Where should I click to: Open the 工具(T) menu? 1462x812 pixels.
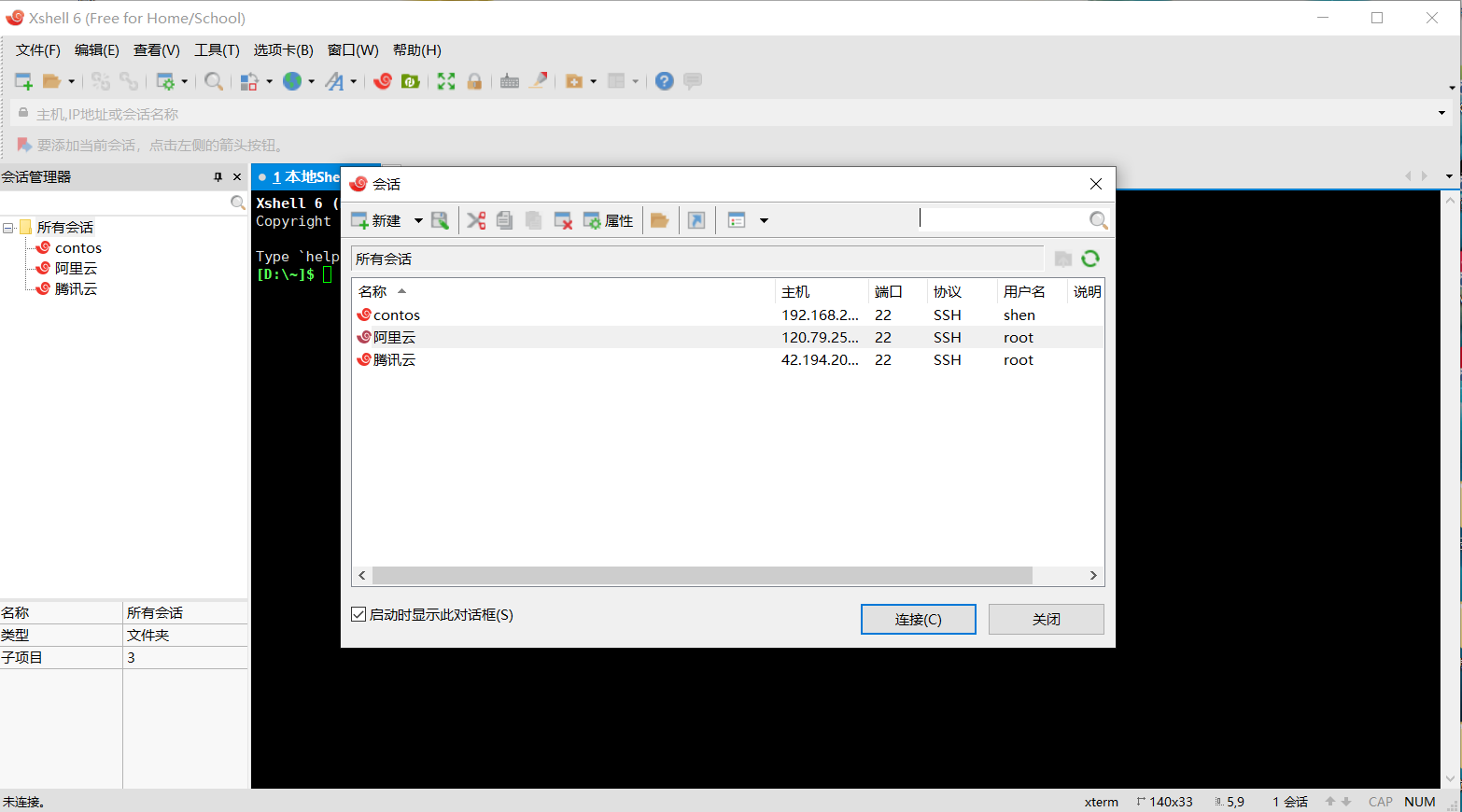[217, 50]
